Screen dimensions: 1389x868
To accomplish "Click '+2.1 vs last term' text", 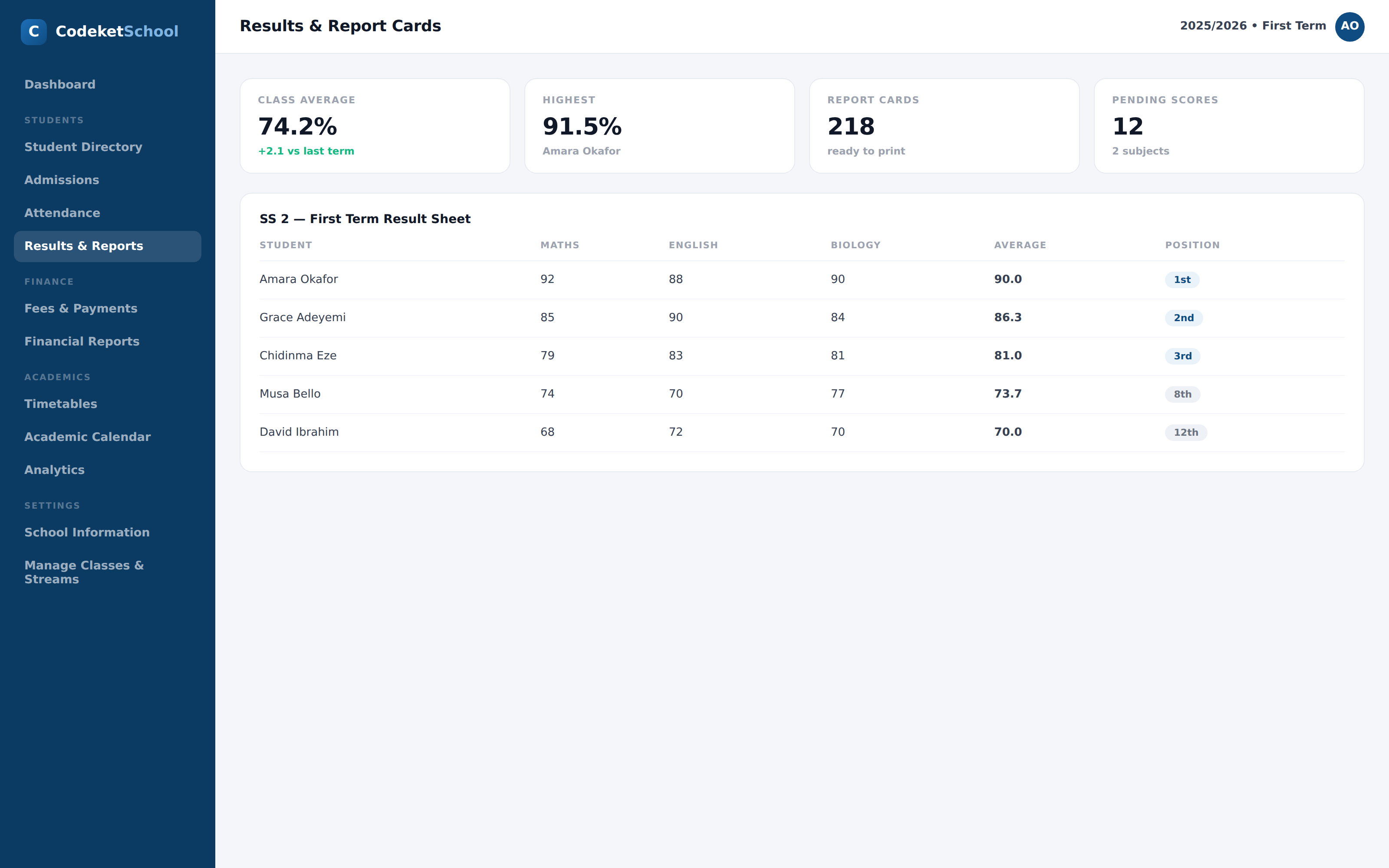I will [x=306, y=151].
